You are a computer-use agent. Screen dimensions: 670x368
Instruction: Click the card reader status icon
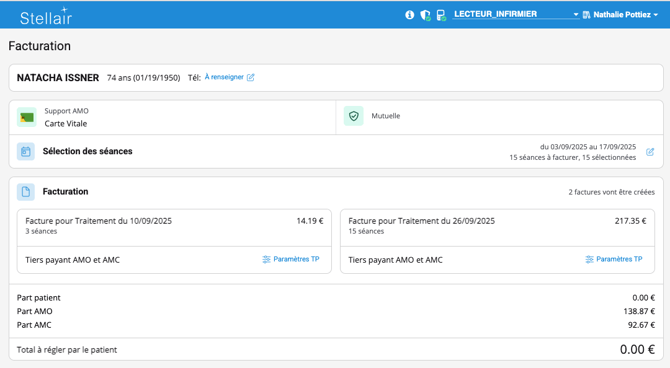coord(441,15)
